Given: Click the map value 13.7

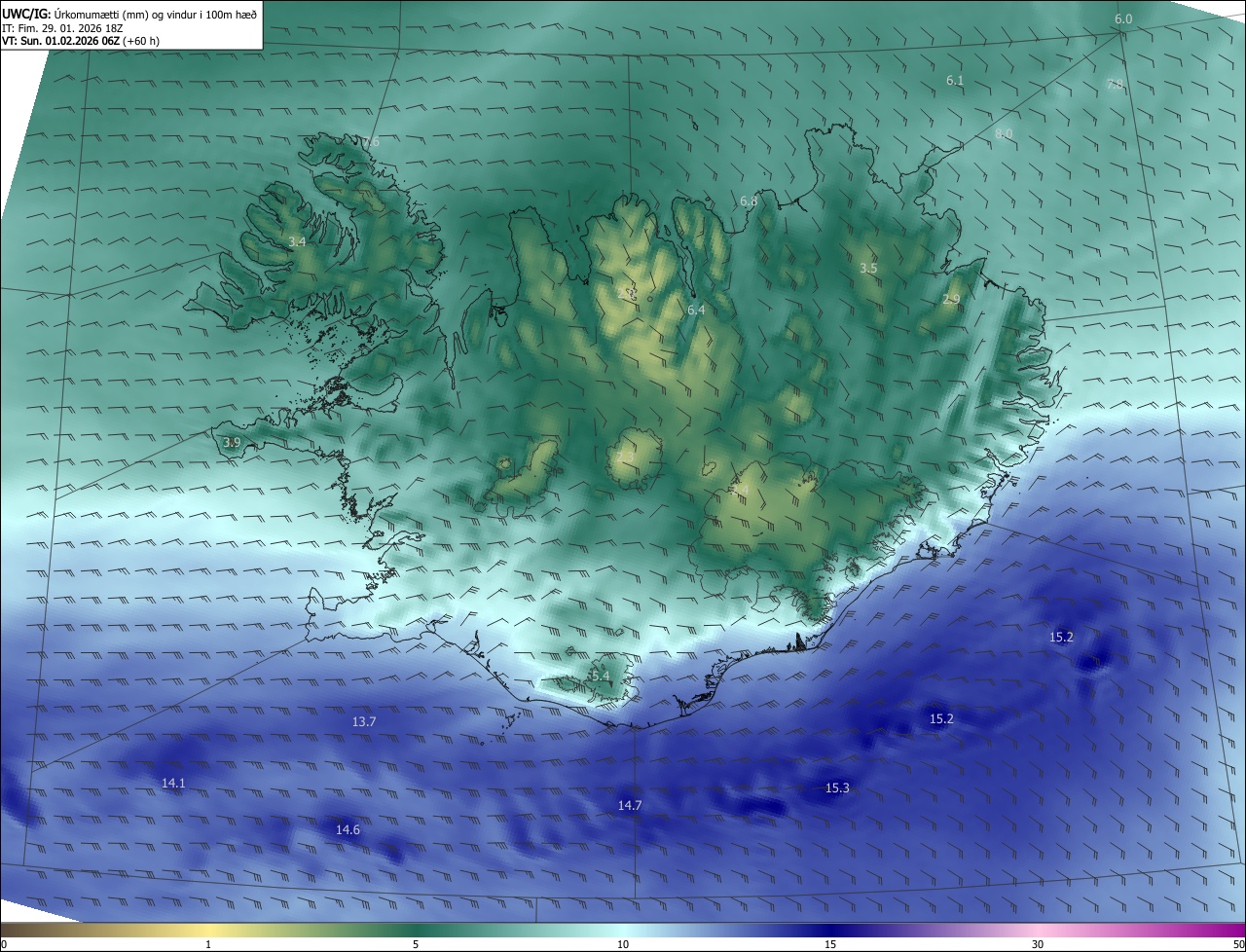Looking at the screenshot, I should (364, 721).
